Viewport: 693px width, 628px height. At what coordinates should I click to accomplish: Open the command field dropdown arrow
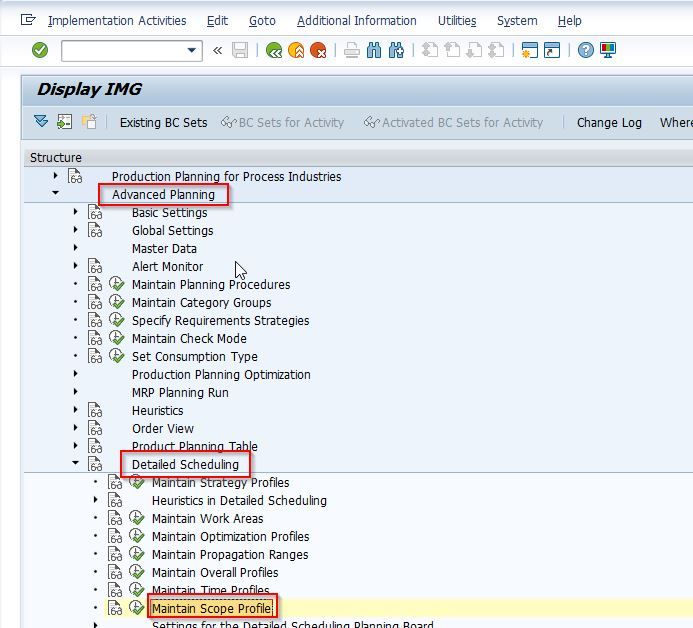tap(192, 50)
